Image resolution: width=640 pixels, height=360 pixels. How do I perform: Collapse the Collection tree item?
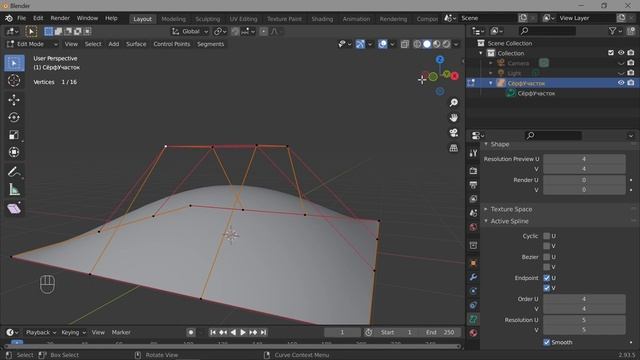click(x=481, y=53)
